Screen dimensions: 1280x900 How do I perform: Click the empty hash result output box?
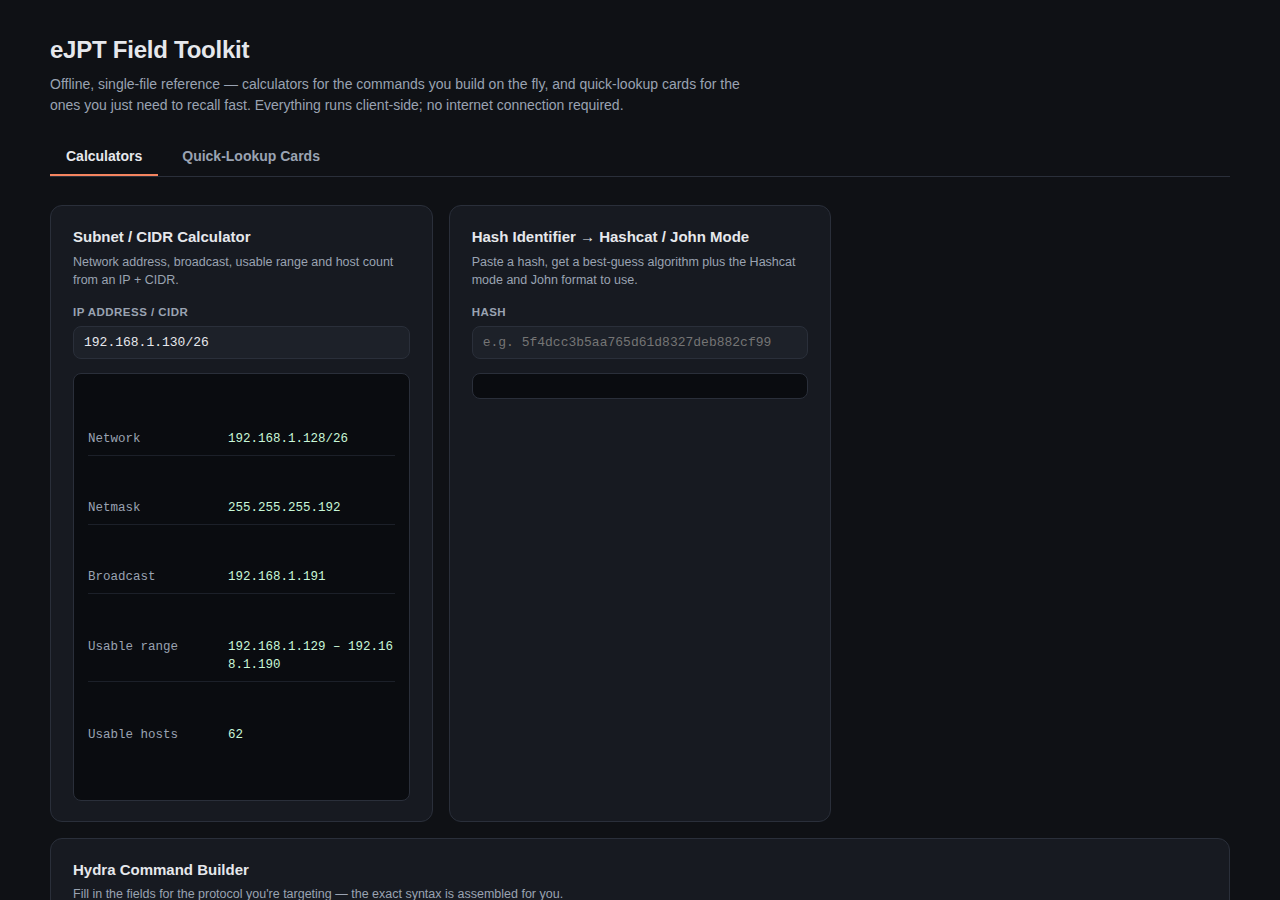640,386
